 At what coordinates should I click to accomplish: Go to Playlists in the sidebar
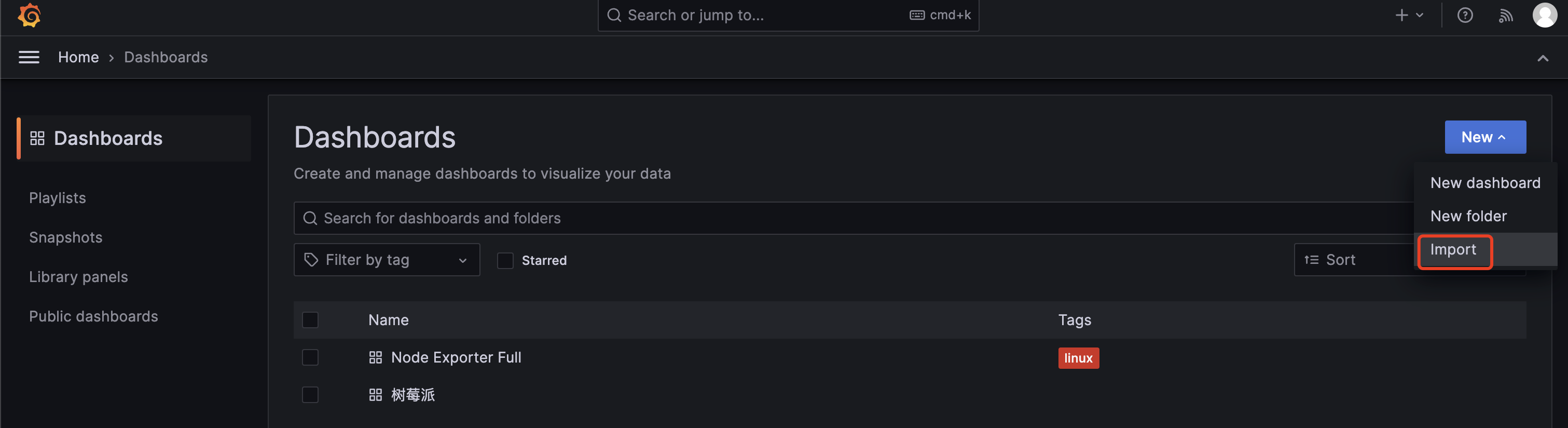57,198
